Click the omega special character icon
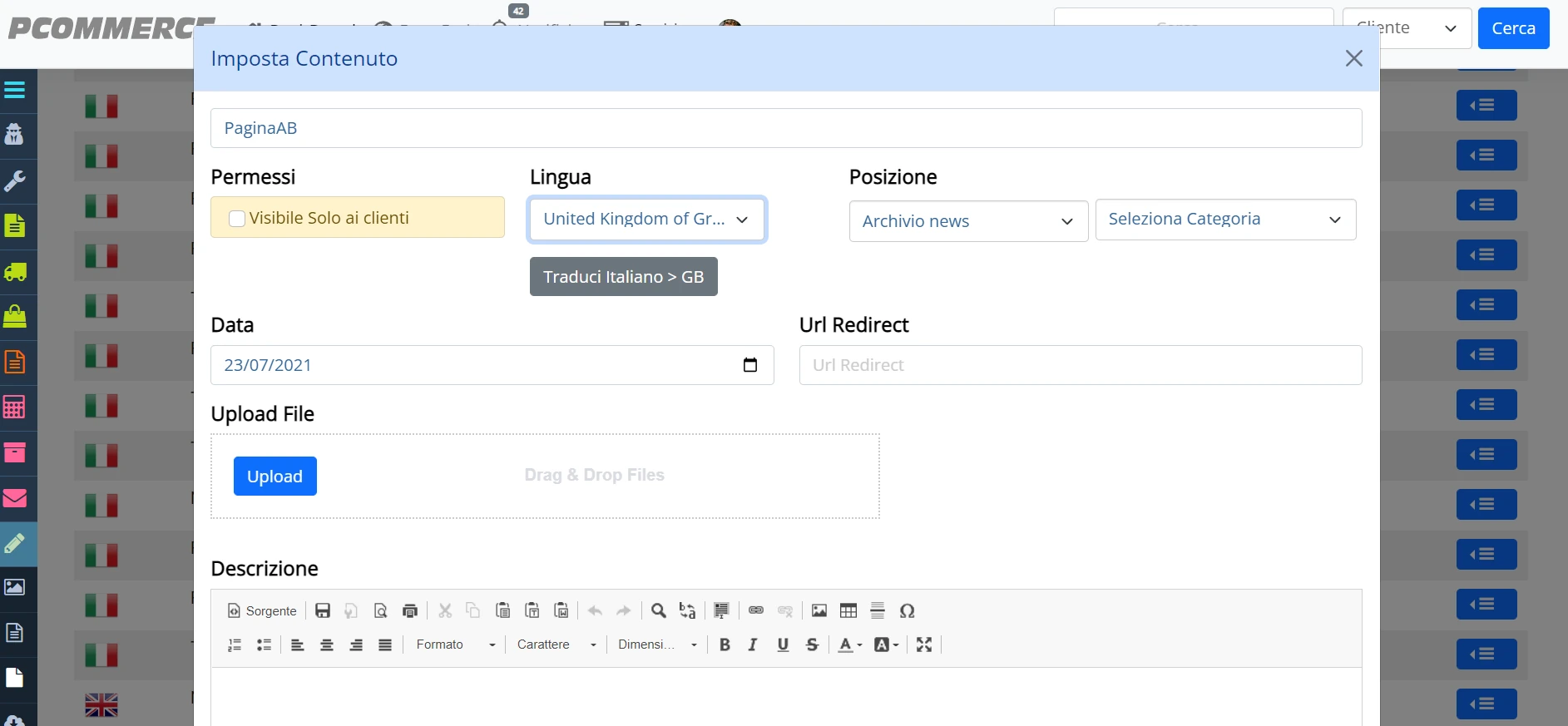 (x=907, y=610)
